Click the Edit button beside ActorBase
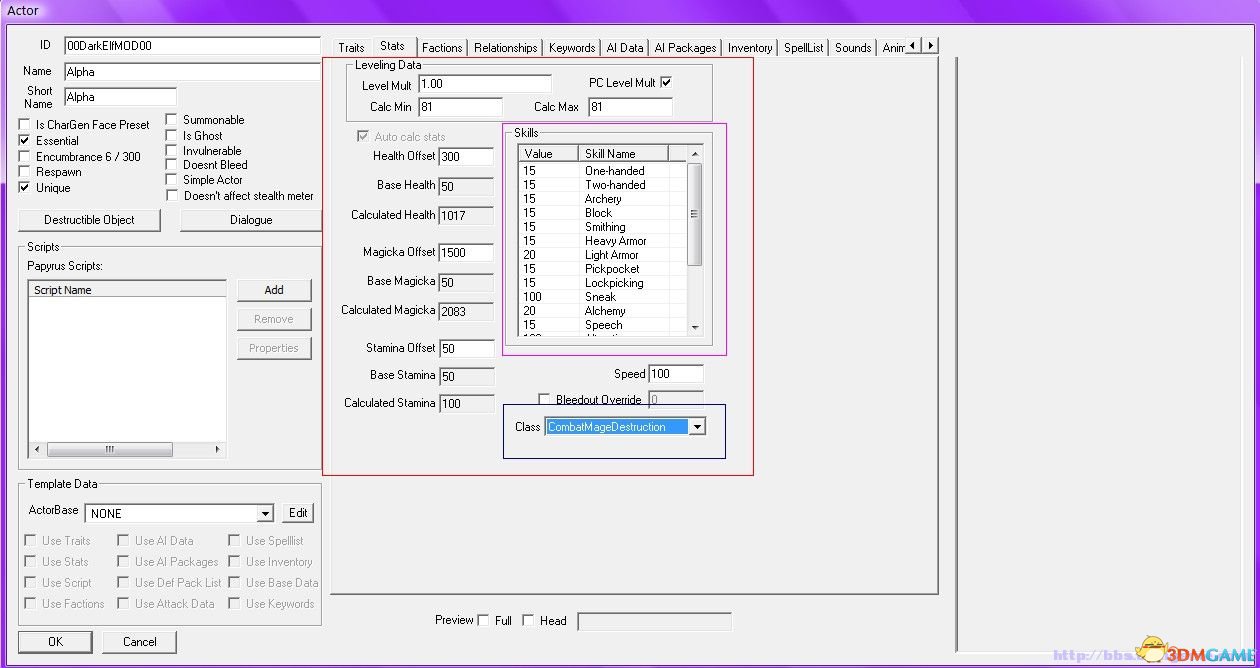 (298, 513)
